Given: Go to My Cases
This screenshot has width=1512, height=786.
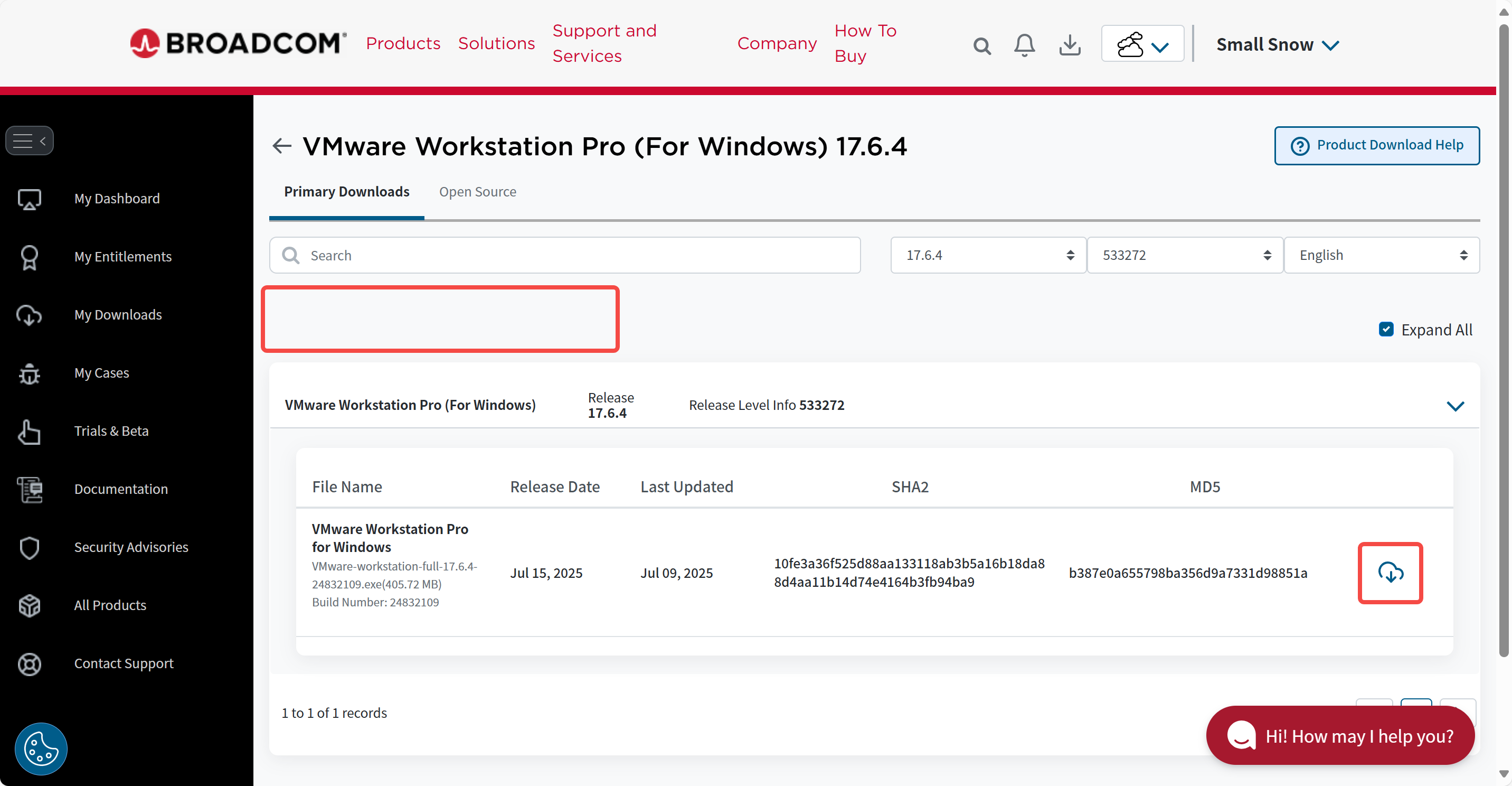Looking at the screenshot, I should [101, 373].
